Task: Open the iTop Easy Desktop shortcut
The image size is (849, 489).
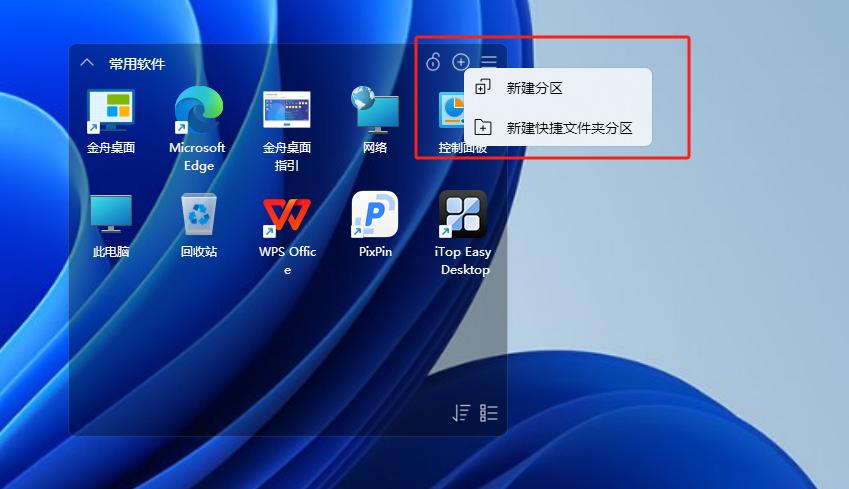Action: pos(463,214)
